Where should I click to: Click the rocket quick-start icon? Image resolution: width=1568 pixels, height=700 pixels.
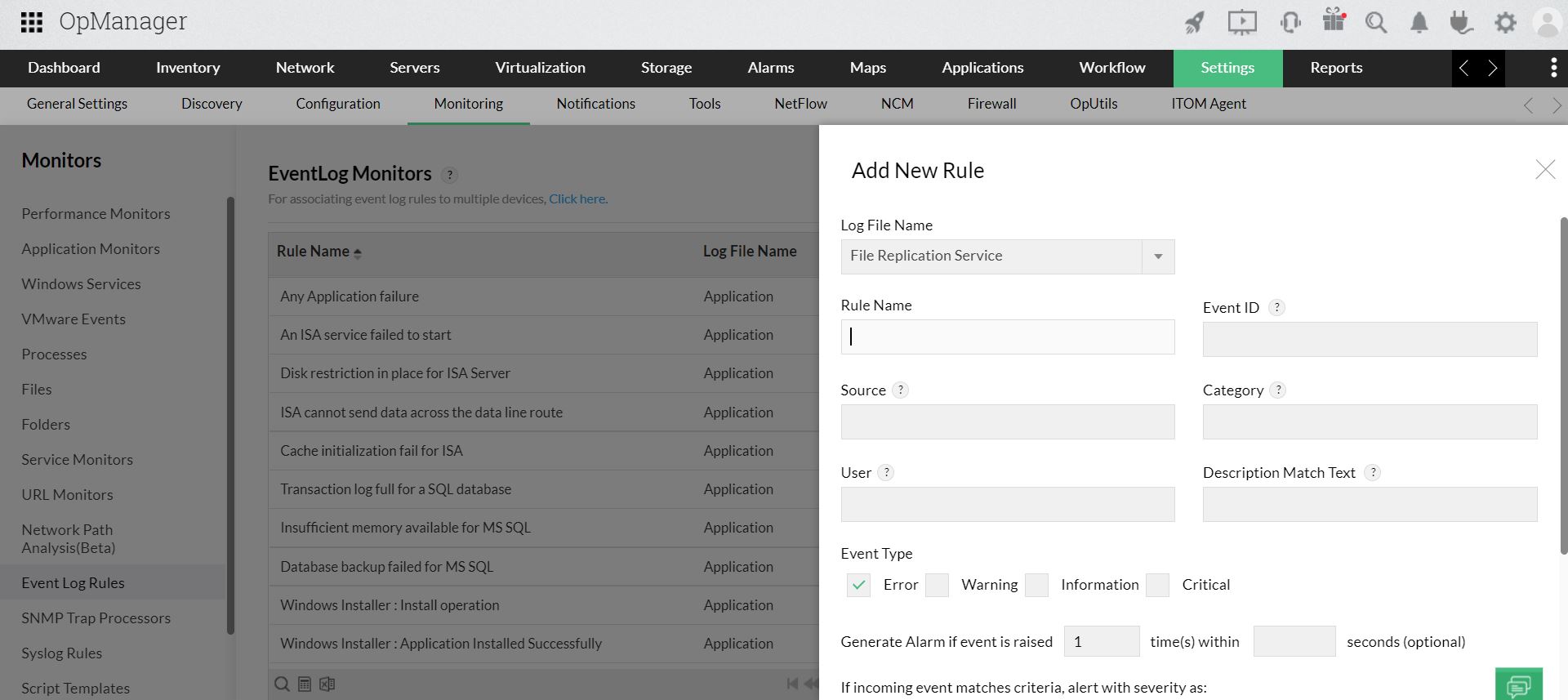1195,22
